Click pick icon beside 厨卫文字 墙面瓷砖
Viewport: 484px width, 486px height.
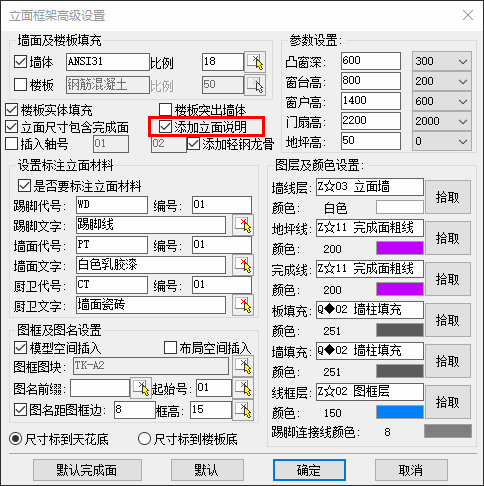tap(243, 305)
